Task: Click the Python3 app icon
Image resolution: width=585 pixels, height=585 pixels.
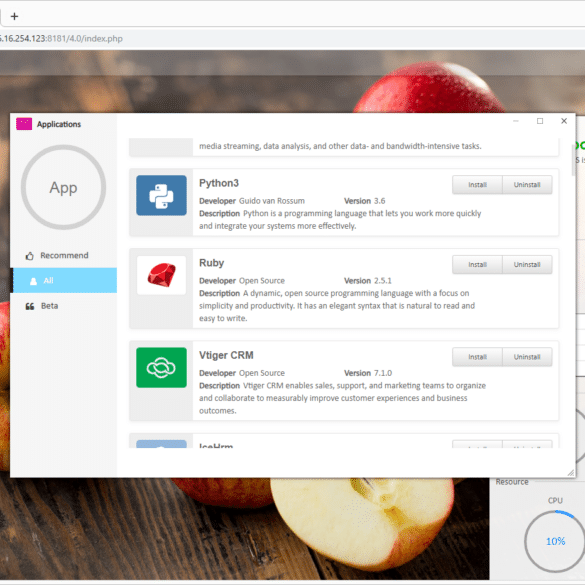Action: point(161,195)
